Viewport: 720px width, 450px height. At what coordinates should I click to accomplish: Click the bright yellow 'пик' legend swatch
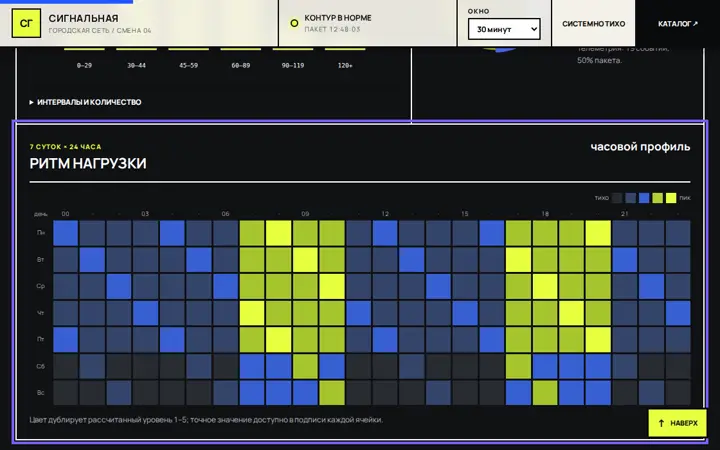pos(671,198)
